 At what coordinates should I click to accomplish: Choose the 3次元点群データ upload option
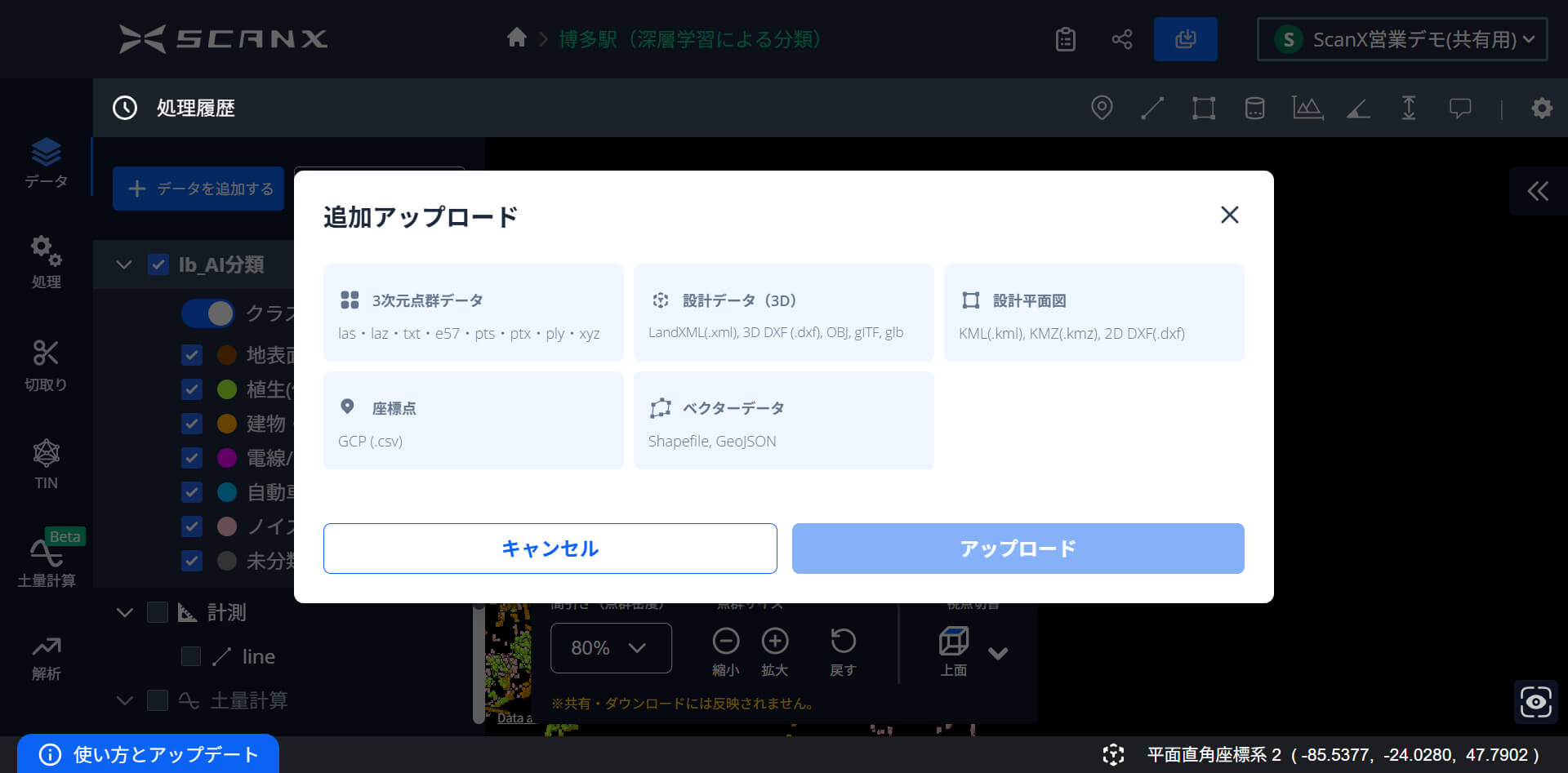(x=473, y=312)
